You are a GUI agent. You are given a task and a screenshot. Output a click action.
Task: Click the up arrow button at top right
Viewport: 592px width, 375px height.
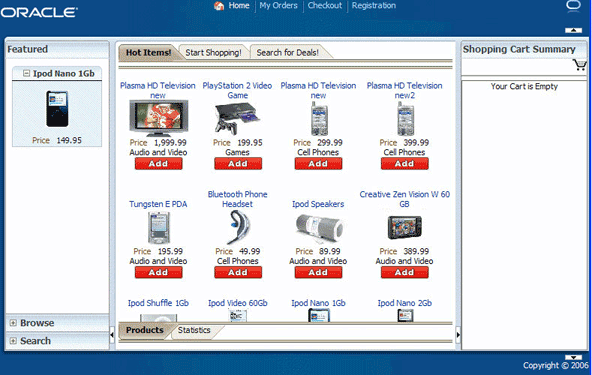(x=573, y=30)
